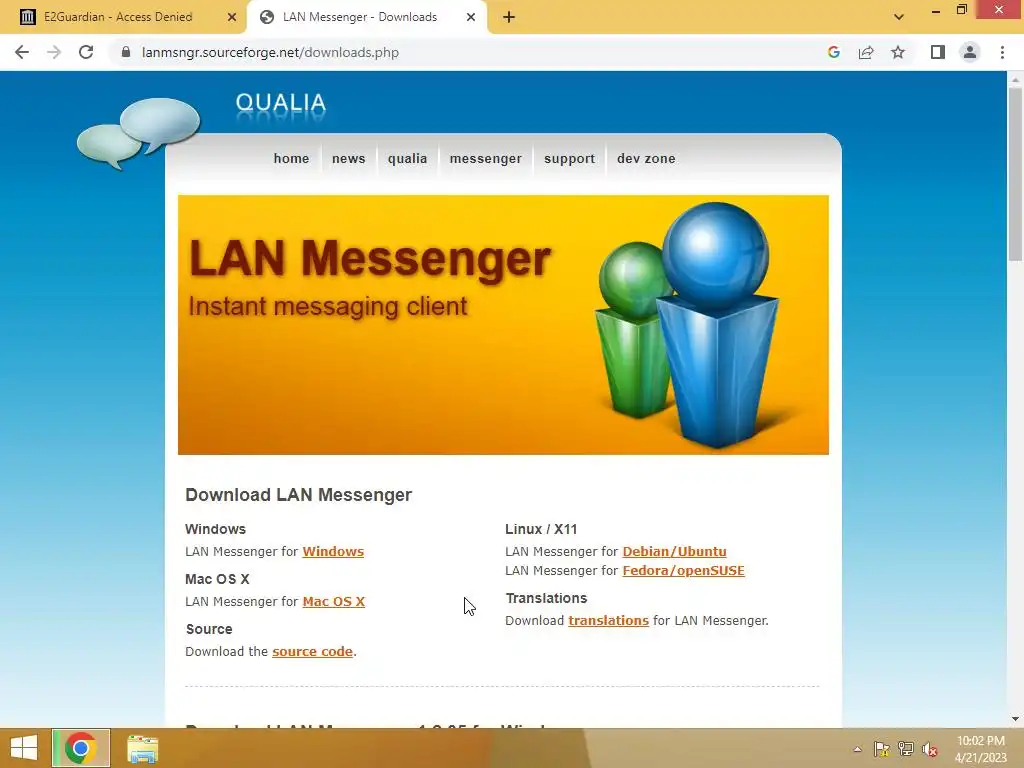
Task: Follow the translations download link
Action: point(609,620)
